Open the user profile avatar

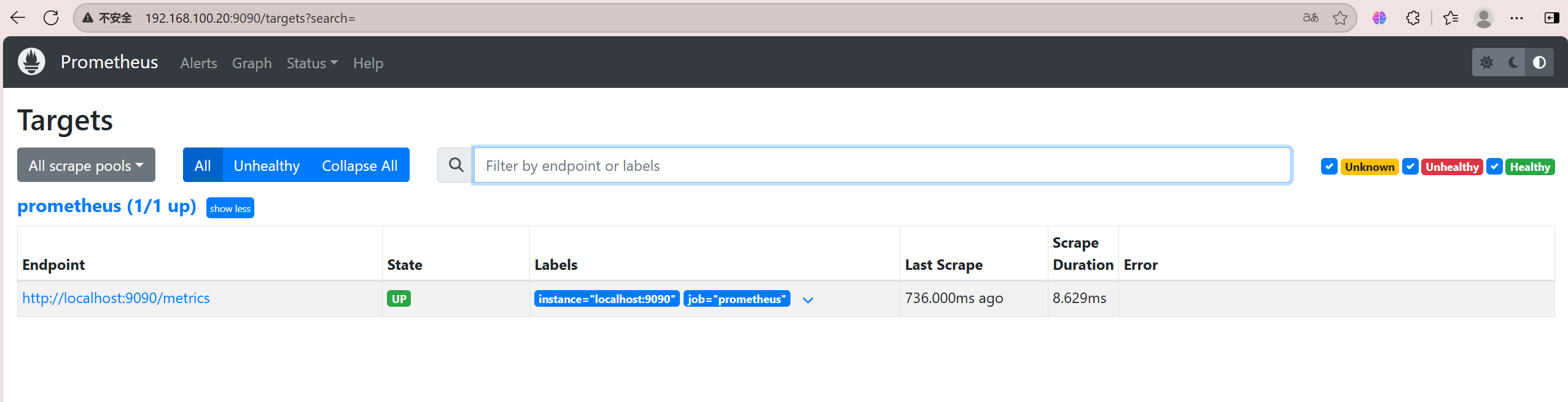1483,18
